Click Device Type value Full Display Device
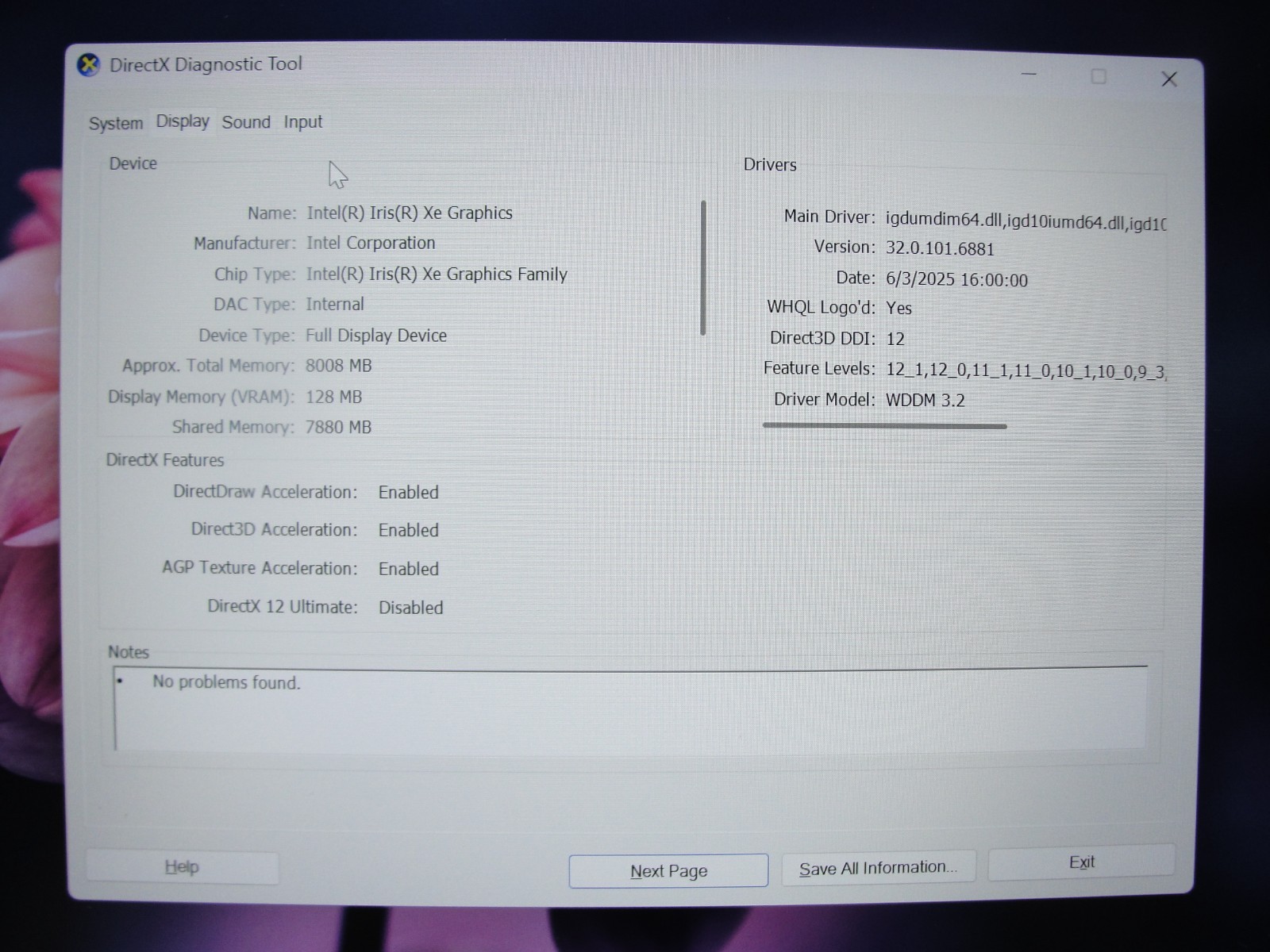Viewport: 1270px width, 952px height. [x=376, y=335]
